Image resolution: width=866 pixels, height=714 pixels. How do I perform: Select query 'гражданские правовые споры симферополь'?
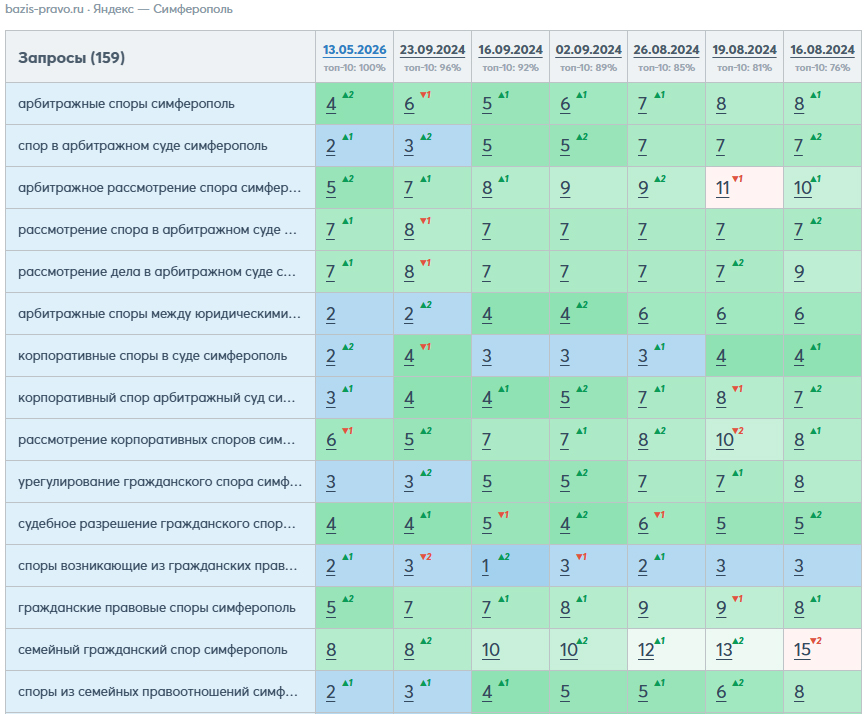click(x=157, y=607)
